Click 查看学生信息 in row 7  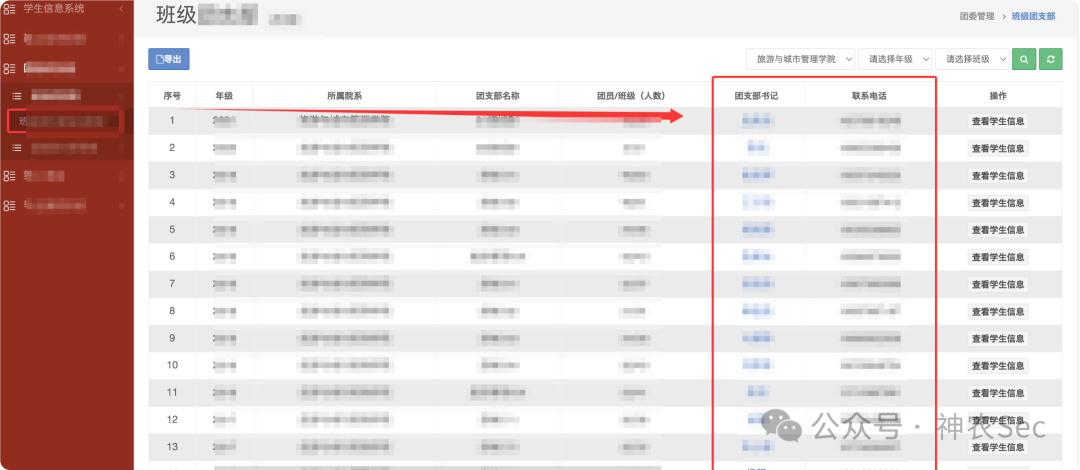(x=998, y=284)
